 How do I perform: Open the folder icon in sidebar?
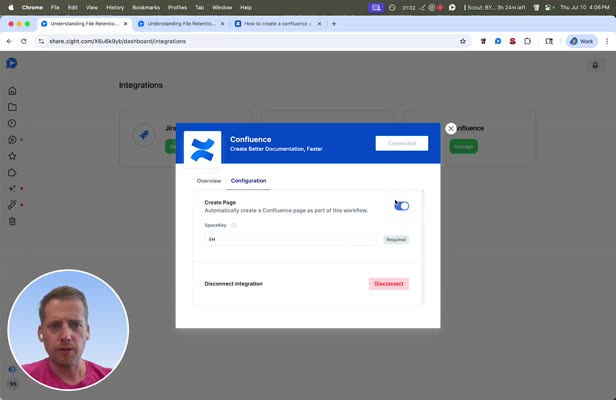pos(12,107)
